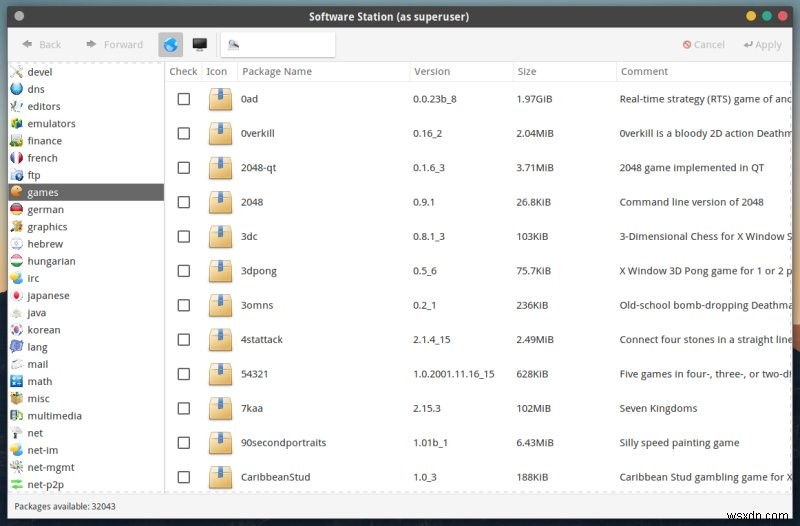
Task: Select the dns category icon
Action: (x=17, y=89)
